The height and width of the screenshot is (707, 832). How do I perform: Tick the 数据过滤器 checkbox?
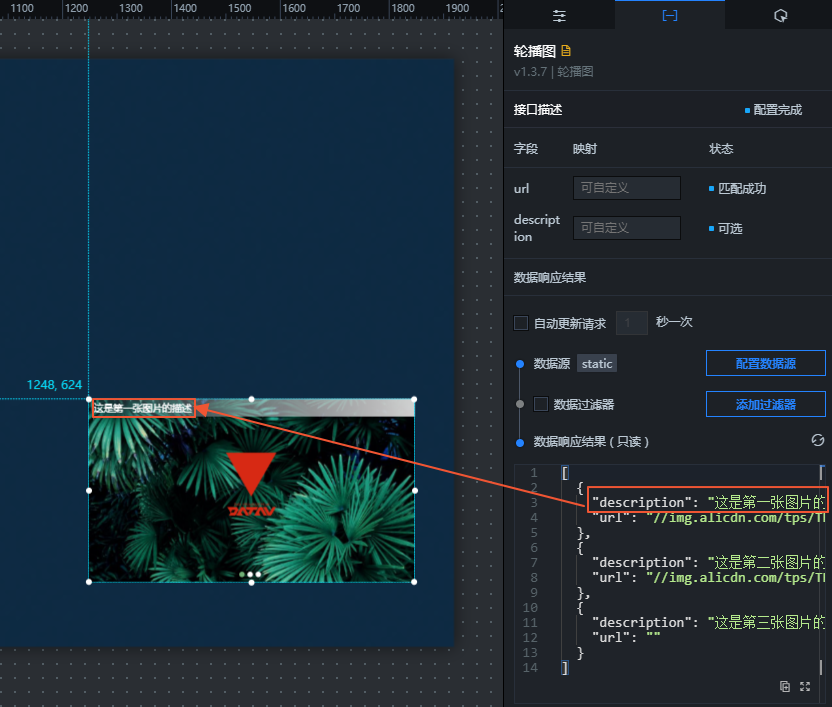coord(541,404)
